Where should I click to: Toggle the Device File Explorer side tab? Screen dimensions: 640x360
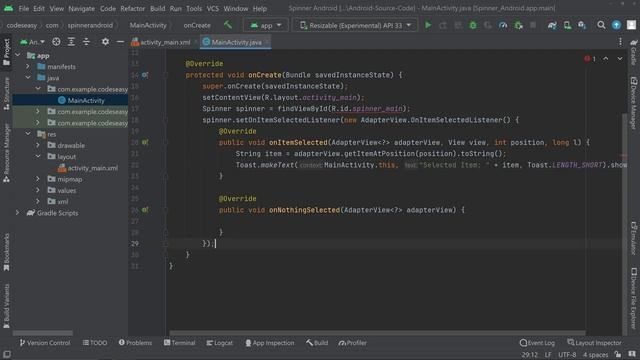(633, 298)
